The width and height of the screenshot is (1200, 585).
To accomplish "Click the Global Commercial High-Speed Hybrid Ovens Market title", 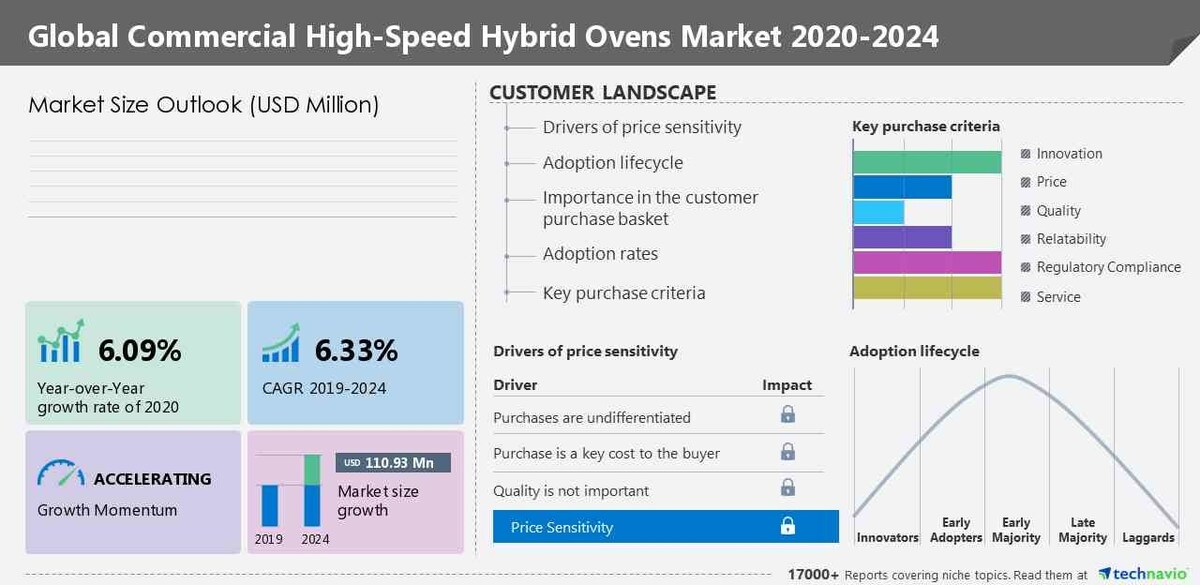I will 483,36.
